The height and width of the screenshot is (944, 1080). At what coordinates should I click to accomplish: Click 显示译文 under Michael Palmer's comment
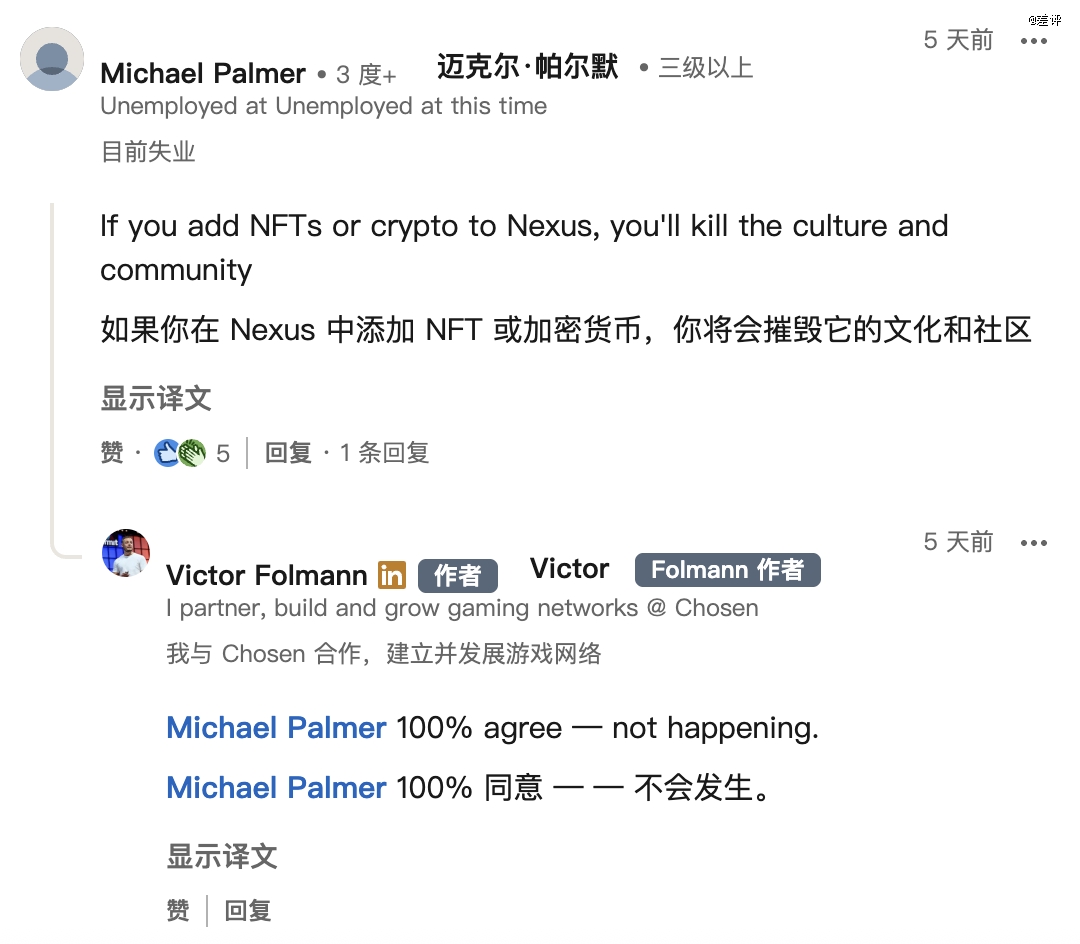156,398
